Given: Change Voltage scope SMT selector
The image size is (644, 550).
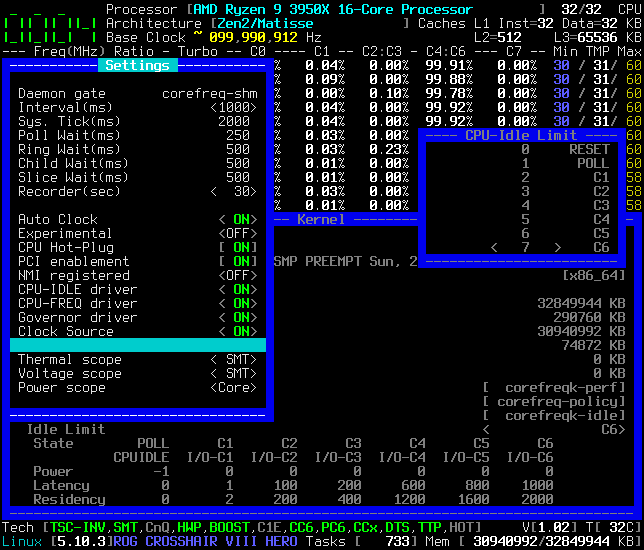Looking at the screenshot, I should (x=234, y=373).
